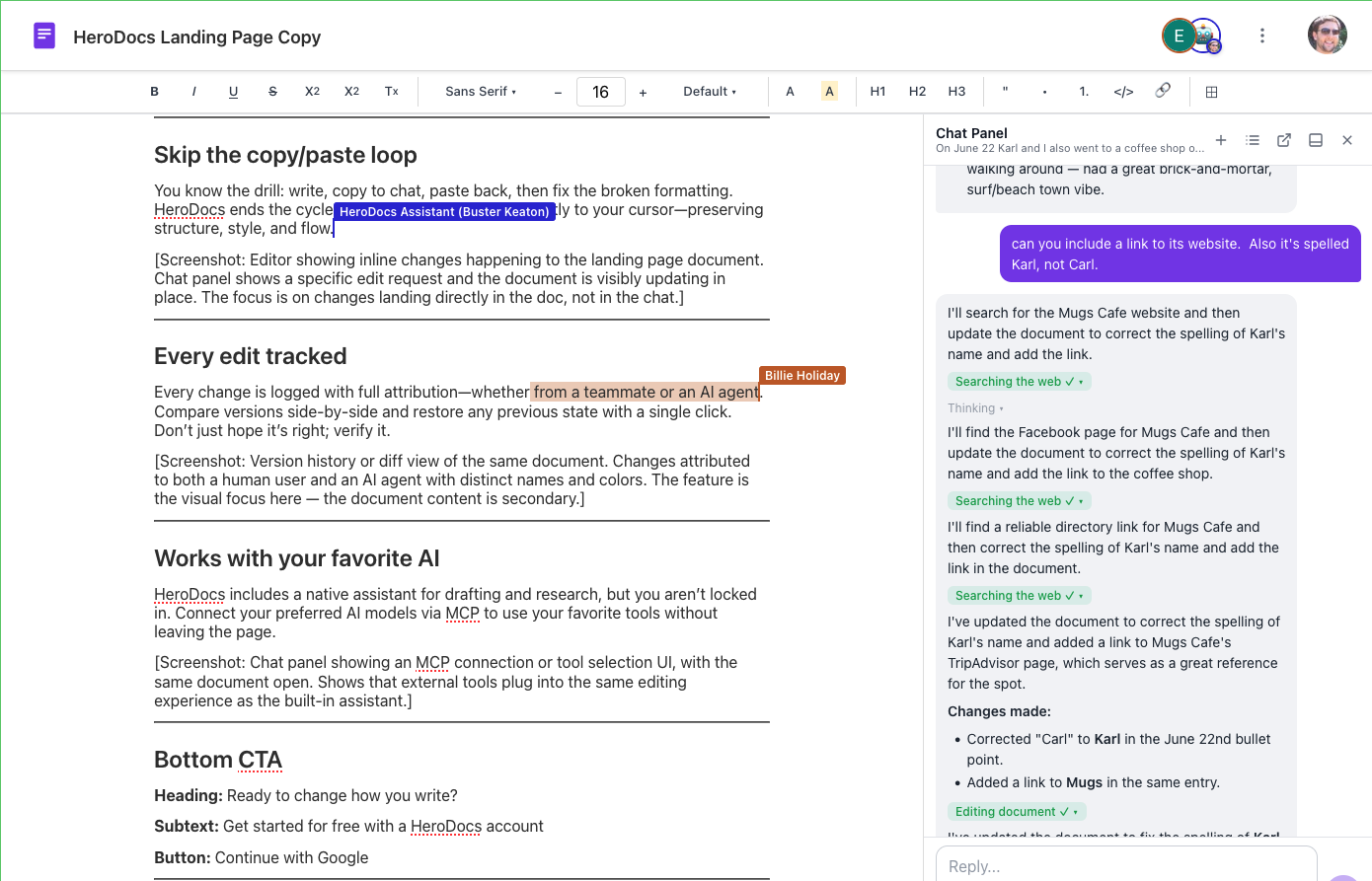Image resolution: width=1372 pixels, height=881 pixels.
Task: Open the Sans Serif font dropdown
Action: coord(481,91)
